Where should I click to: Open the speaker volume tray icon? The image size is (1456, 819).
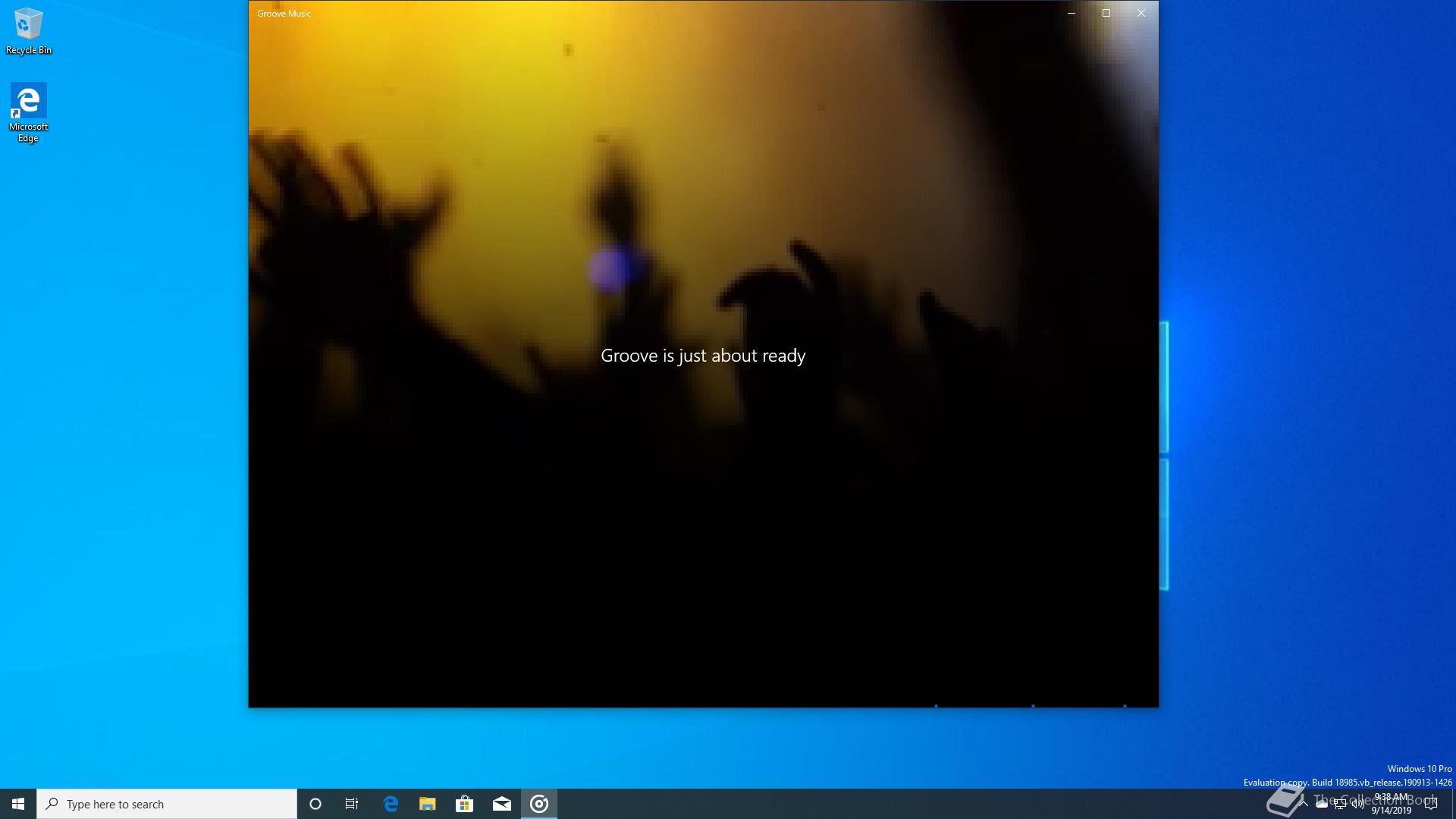(x=1358, y=804)
